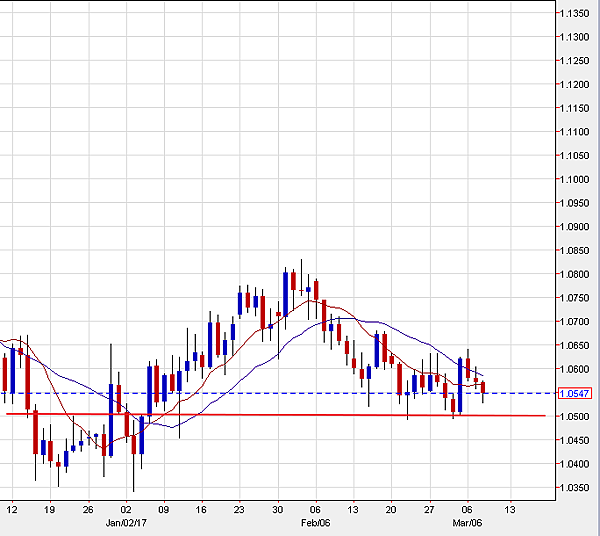The image size is (600, 536).
Task: Click the last red candle on the chart
Action: click(x=483, y=387)
